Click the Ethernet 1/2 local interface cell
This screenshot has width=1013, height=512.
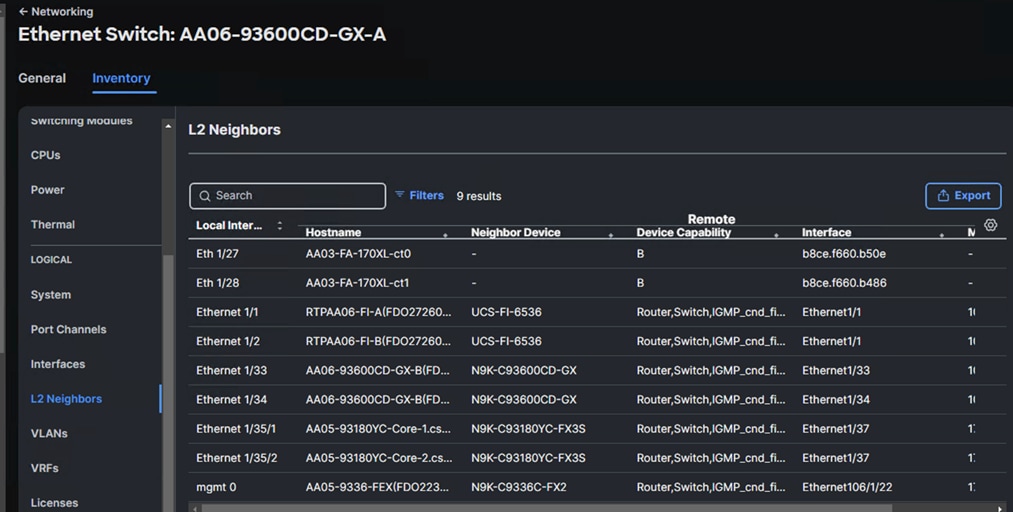(228, 341)
